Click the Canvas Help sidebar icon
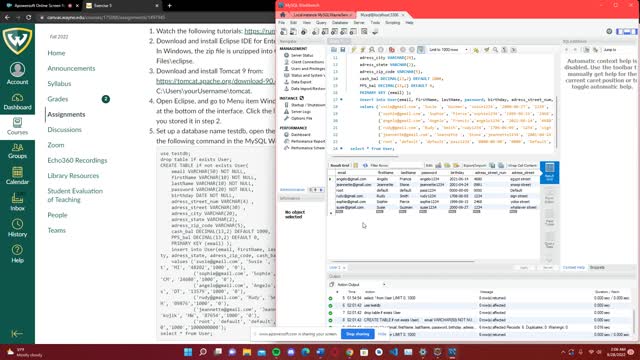Screen dimensions: 640x360 17,254
